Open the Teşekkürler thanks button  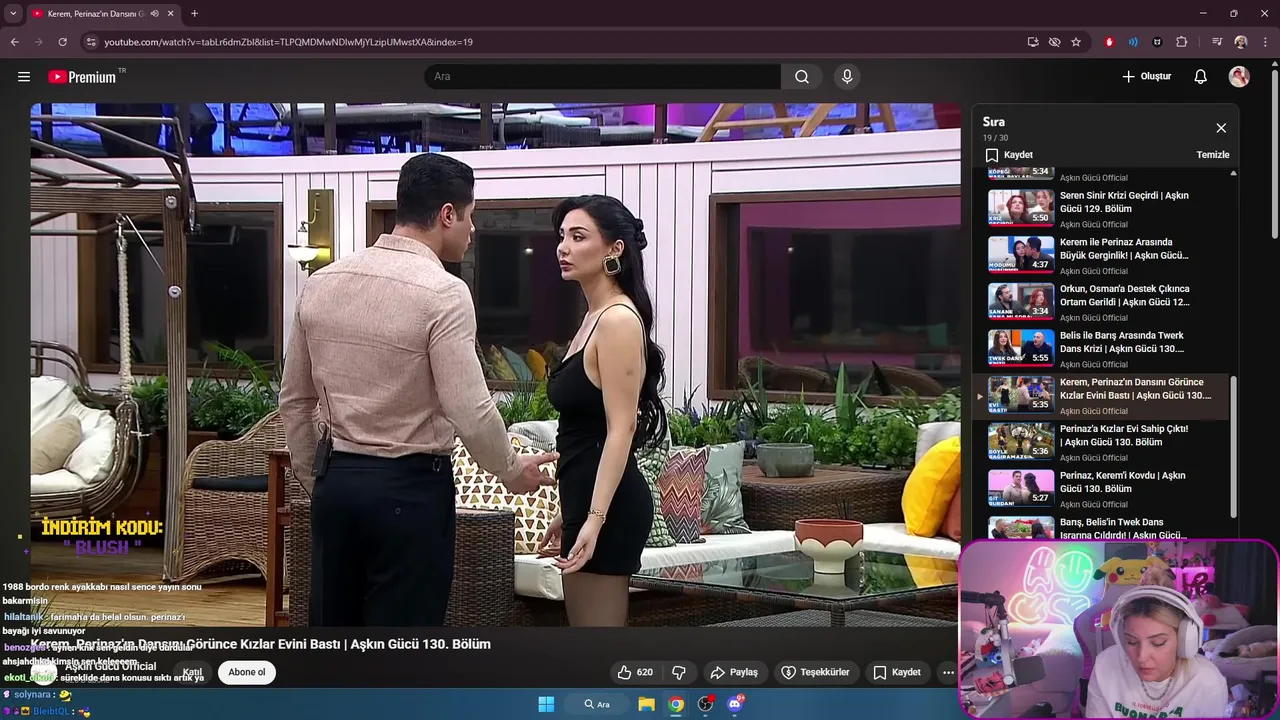click(x=815, y=672)
